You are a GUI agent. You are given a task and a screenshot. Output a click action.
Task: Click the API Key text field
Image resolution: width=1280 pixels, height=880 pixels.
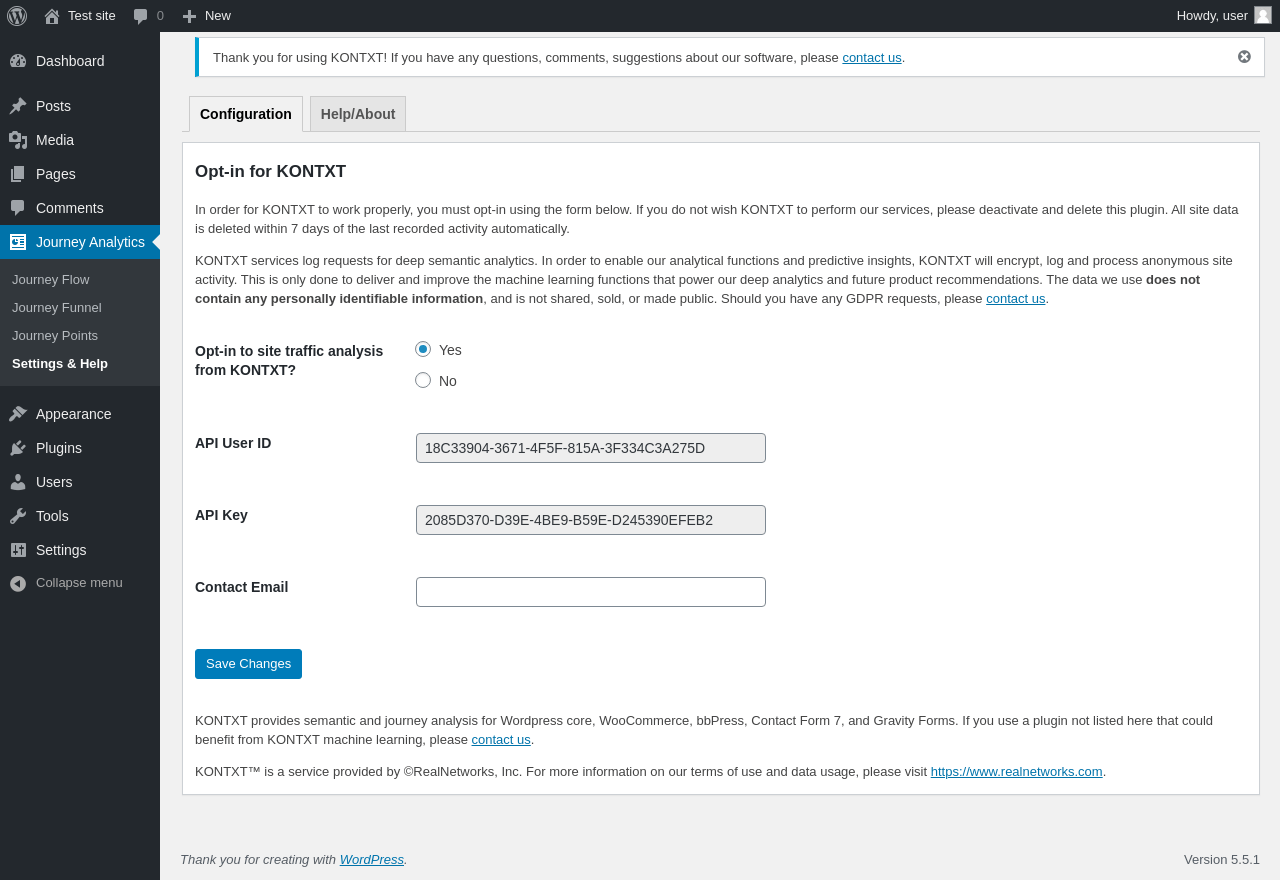591,520
